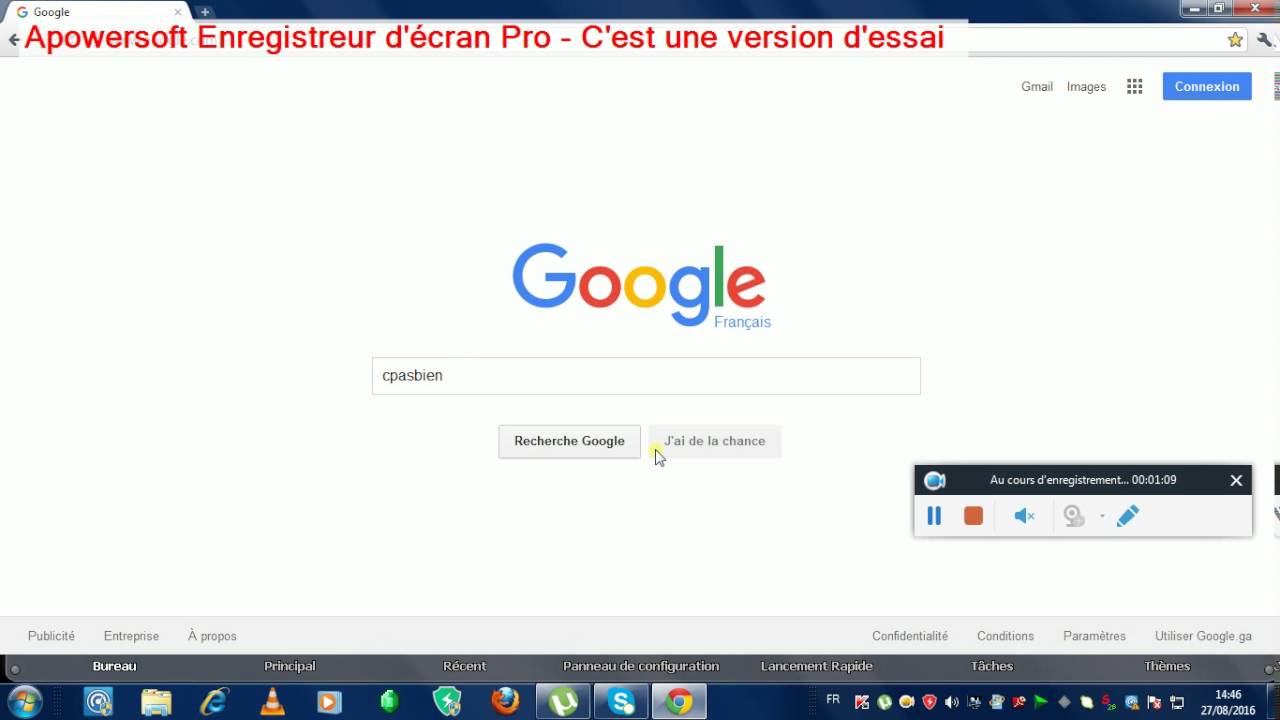Viewport: 1280px width, 720px height.
Task: Select the Principal toolbar item
Action: tap(290, 666)
